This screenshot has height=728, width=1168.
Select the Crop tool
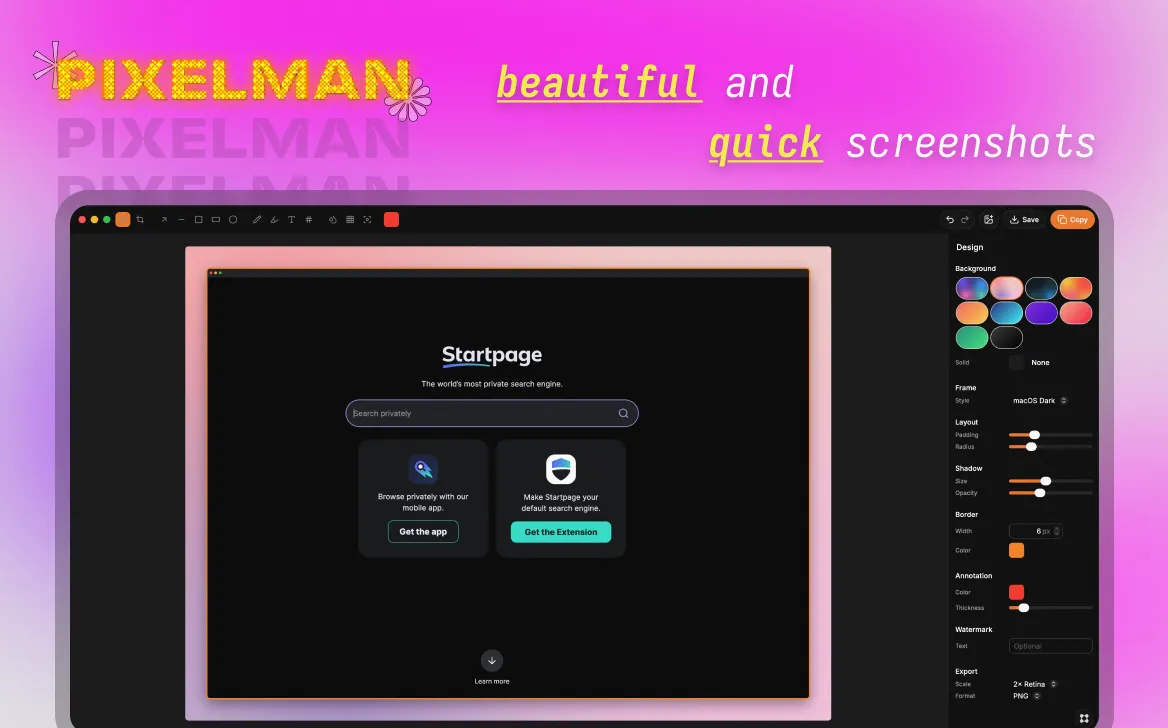tap(140, 220)
